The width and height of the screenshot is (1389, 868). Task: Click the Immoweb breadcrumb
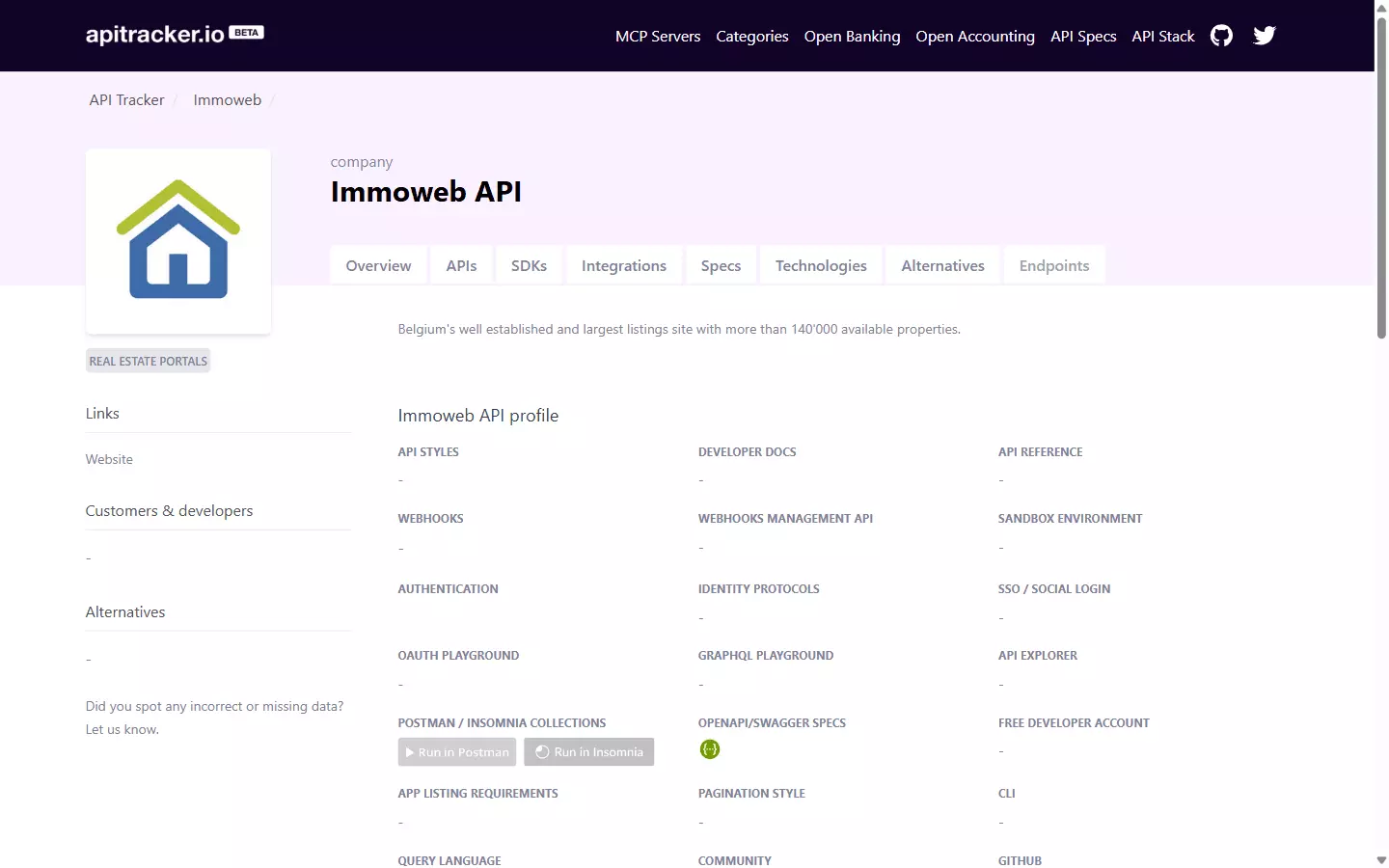coord(228,100)
